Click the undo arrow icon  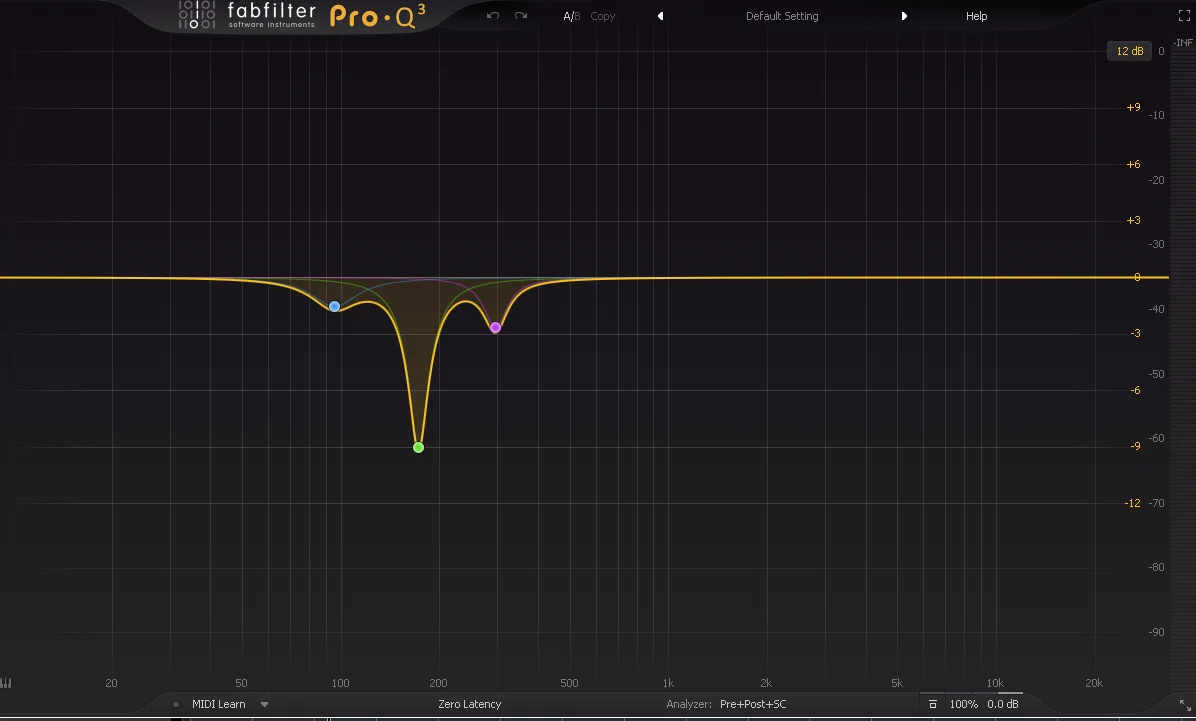(x=493, y=15)
